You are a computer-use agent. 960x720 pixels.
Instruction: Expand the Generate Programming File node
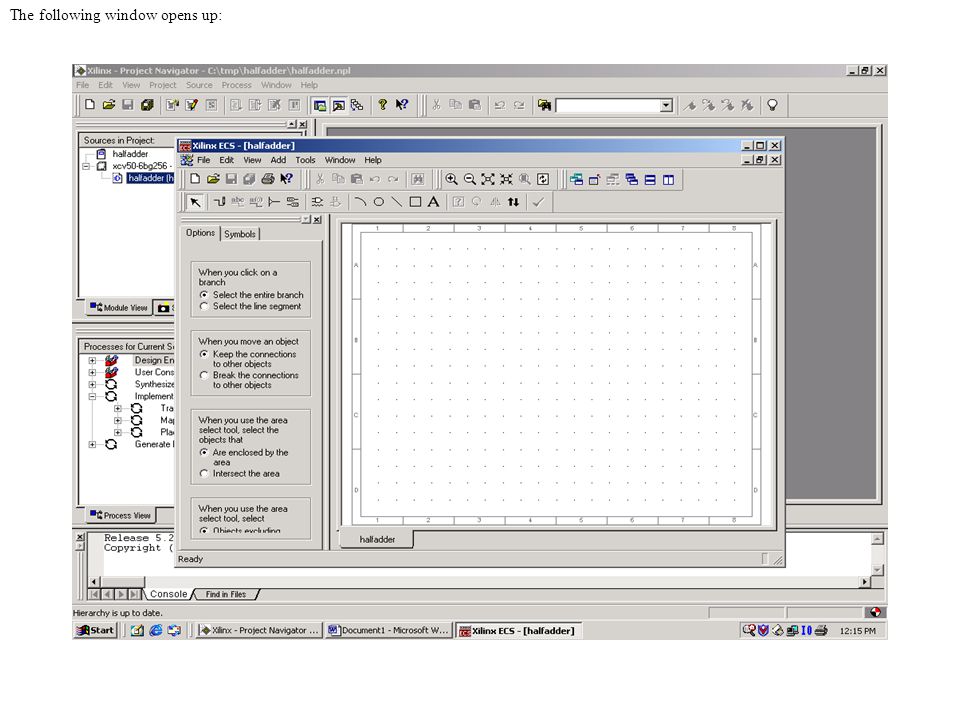pyautogui.click(x=92, y=444)
